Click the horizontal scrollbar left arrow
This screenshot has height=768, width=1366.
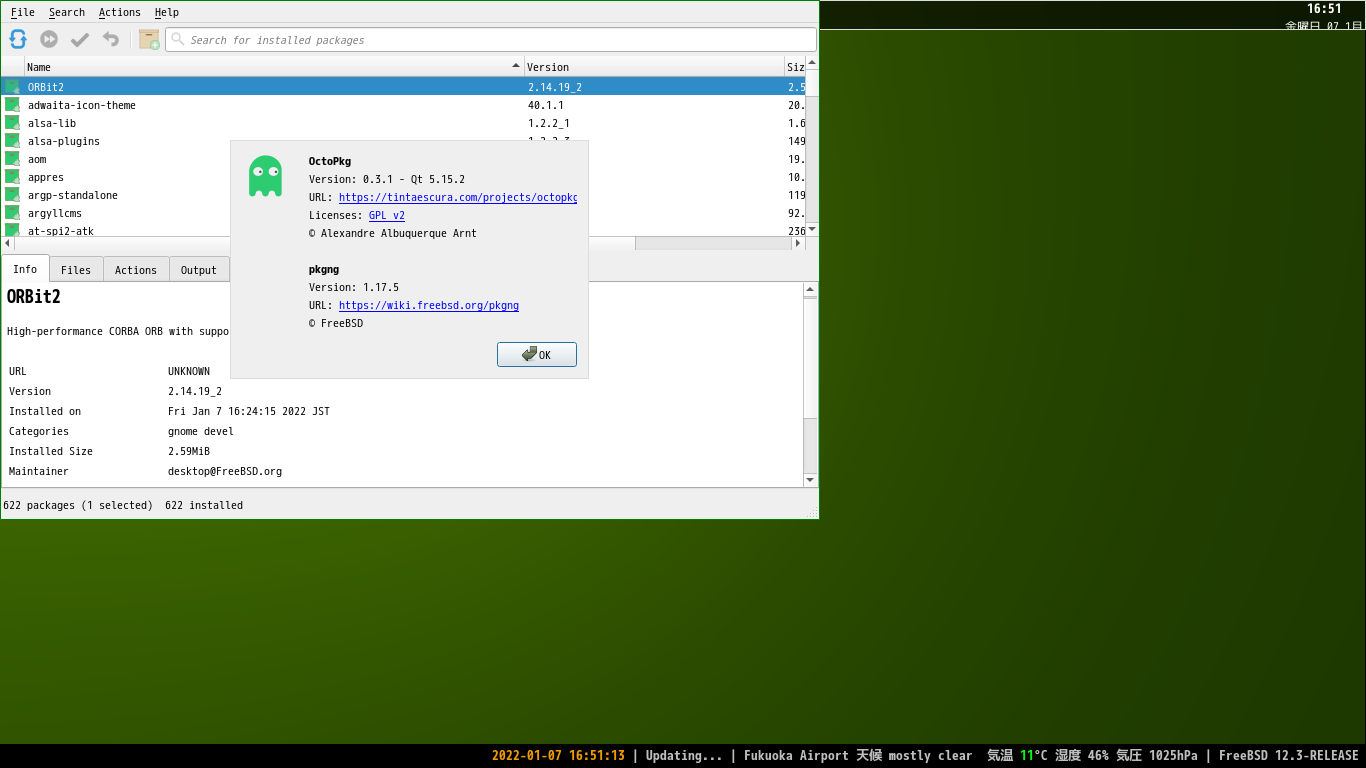[7, 243]
